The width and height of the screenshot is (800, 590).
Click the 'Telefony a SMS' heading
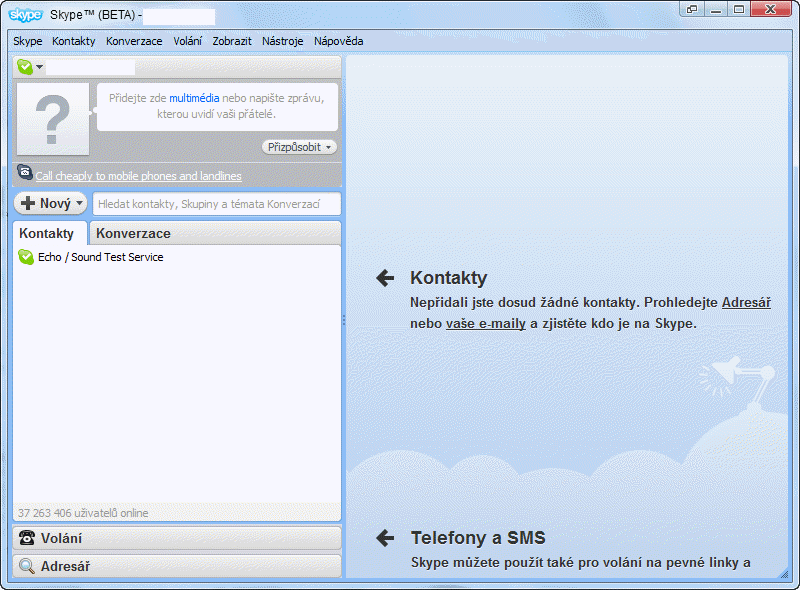pyautogui.click(x=478, y=538)
